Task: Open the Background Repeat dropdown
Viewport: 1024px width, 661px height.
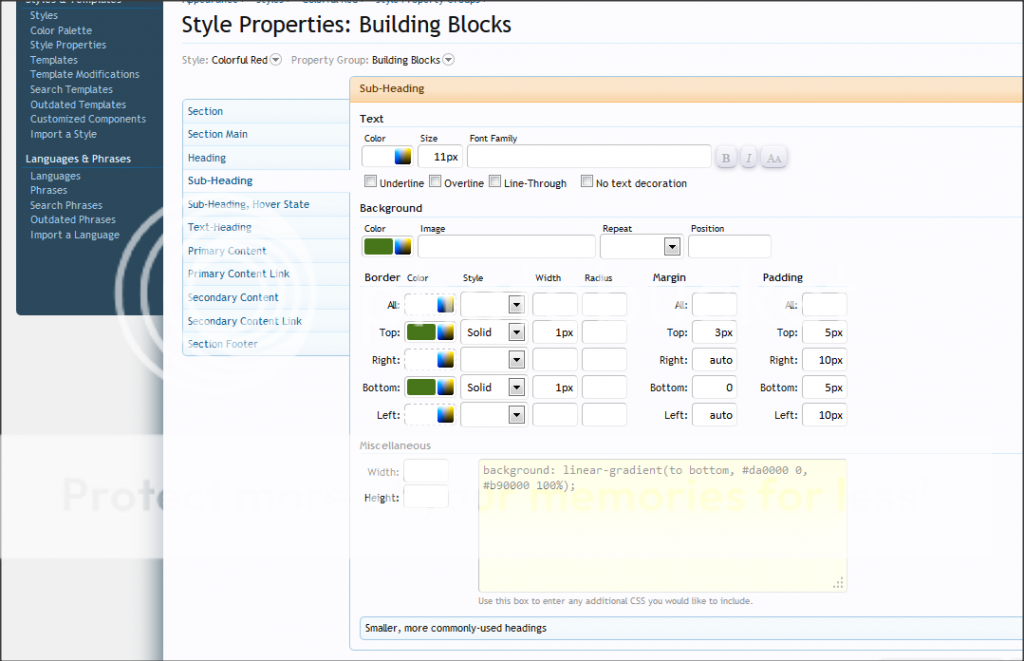Action: 671,247
